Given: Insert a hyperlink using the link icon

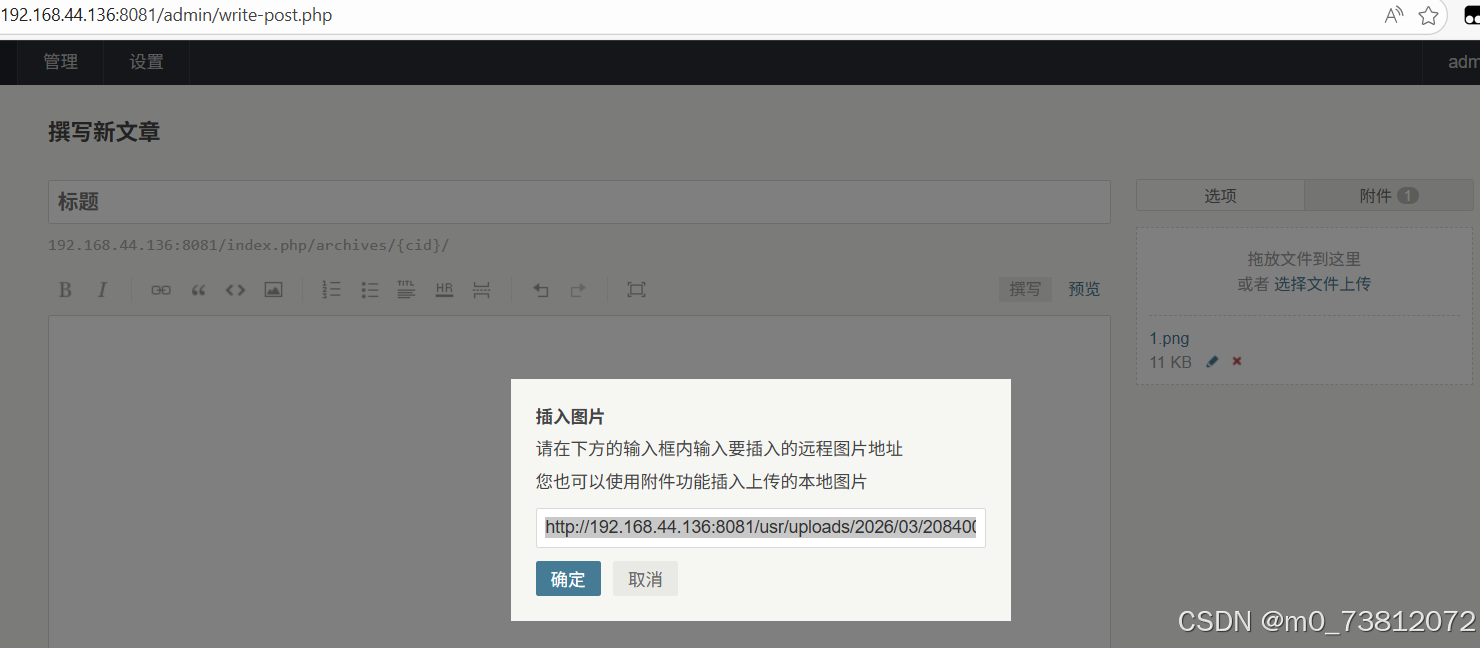Looking at the screenshot, I should click(x=161, y=290).
